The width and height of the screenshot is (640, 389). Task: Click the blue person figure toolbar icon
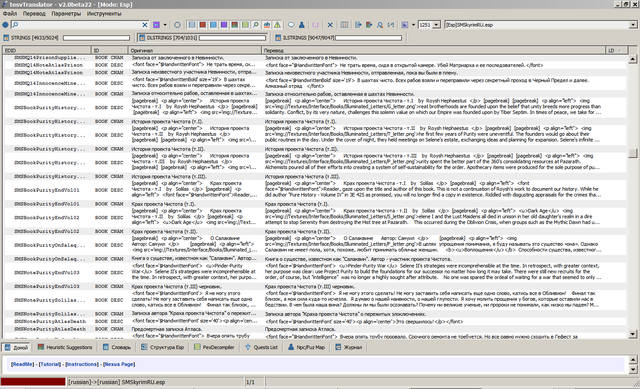point(302,25)
